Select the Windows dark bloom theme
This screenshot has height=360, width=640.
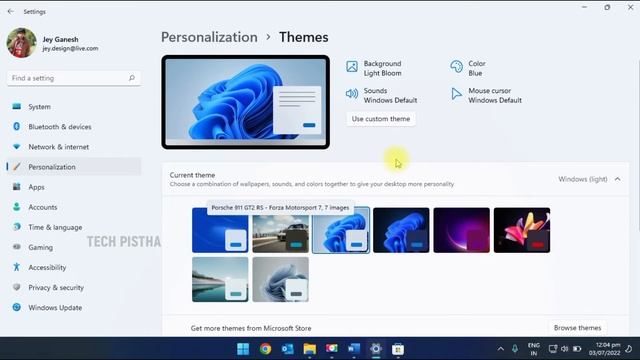tap(401, 230)
